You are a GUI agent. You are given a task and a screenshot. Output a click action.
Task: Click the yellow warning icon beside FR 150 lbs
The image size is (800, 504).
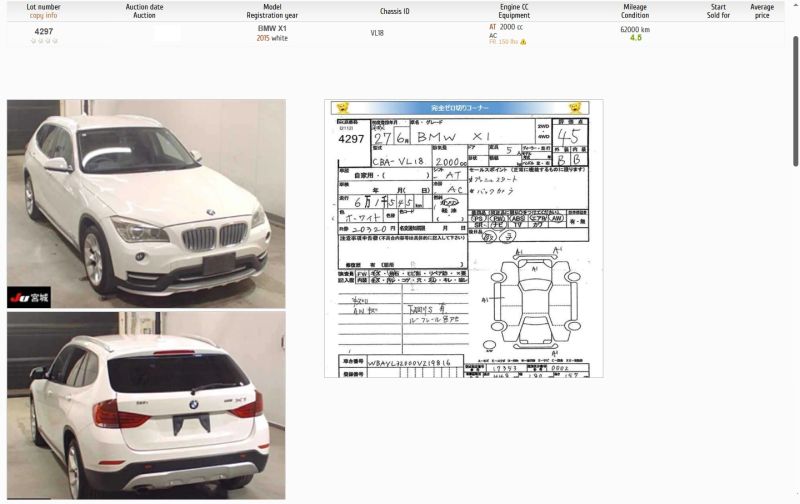[523, 42]
